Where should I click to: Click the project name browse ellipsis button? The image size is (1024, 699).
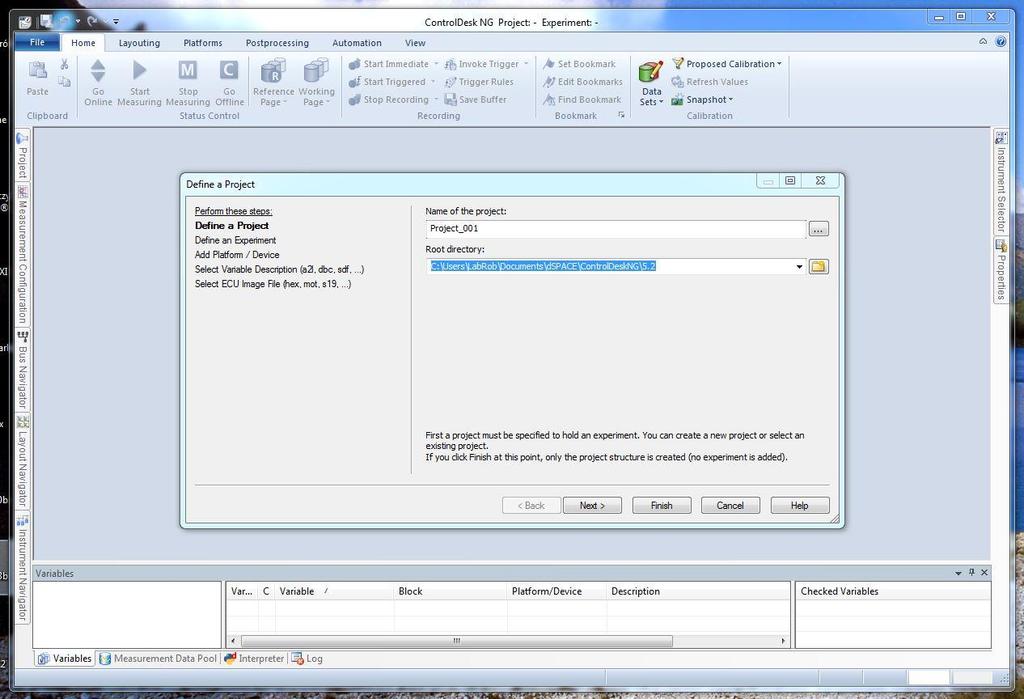coord(818,229)
